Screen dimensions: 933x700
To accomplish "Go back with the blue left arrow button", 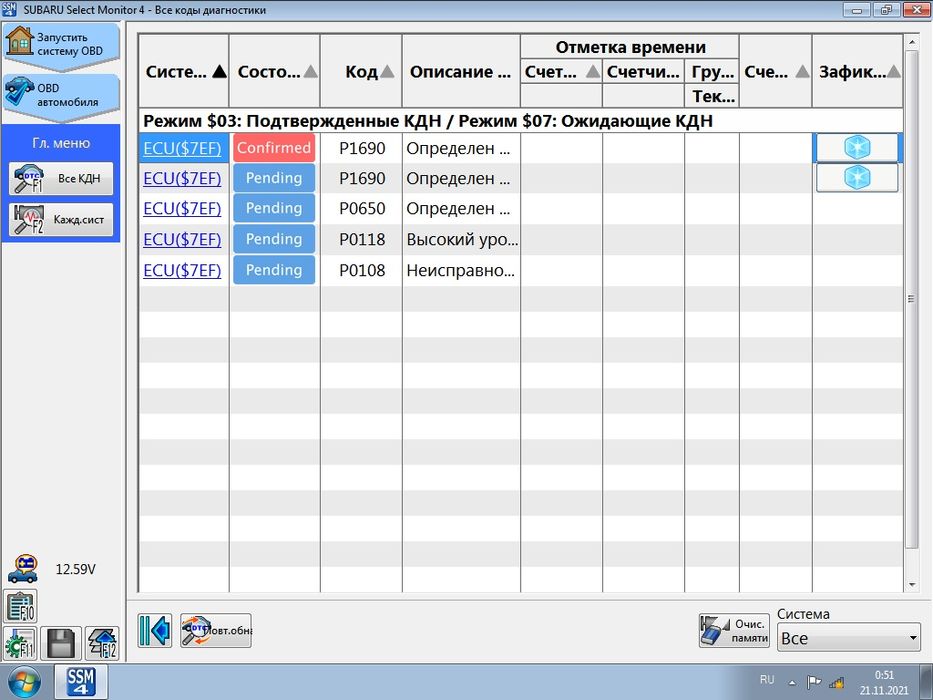I will [x=155, y=630].
